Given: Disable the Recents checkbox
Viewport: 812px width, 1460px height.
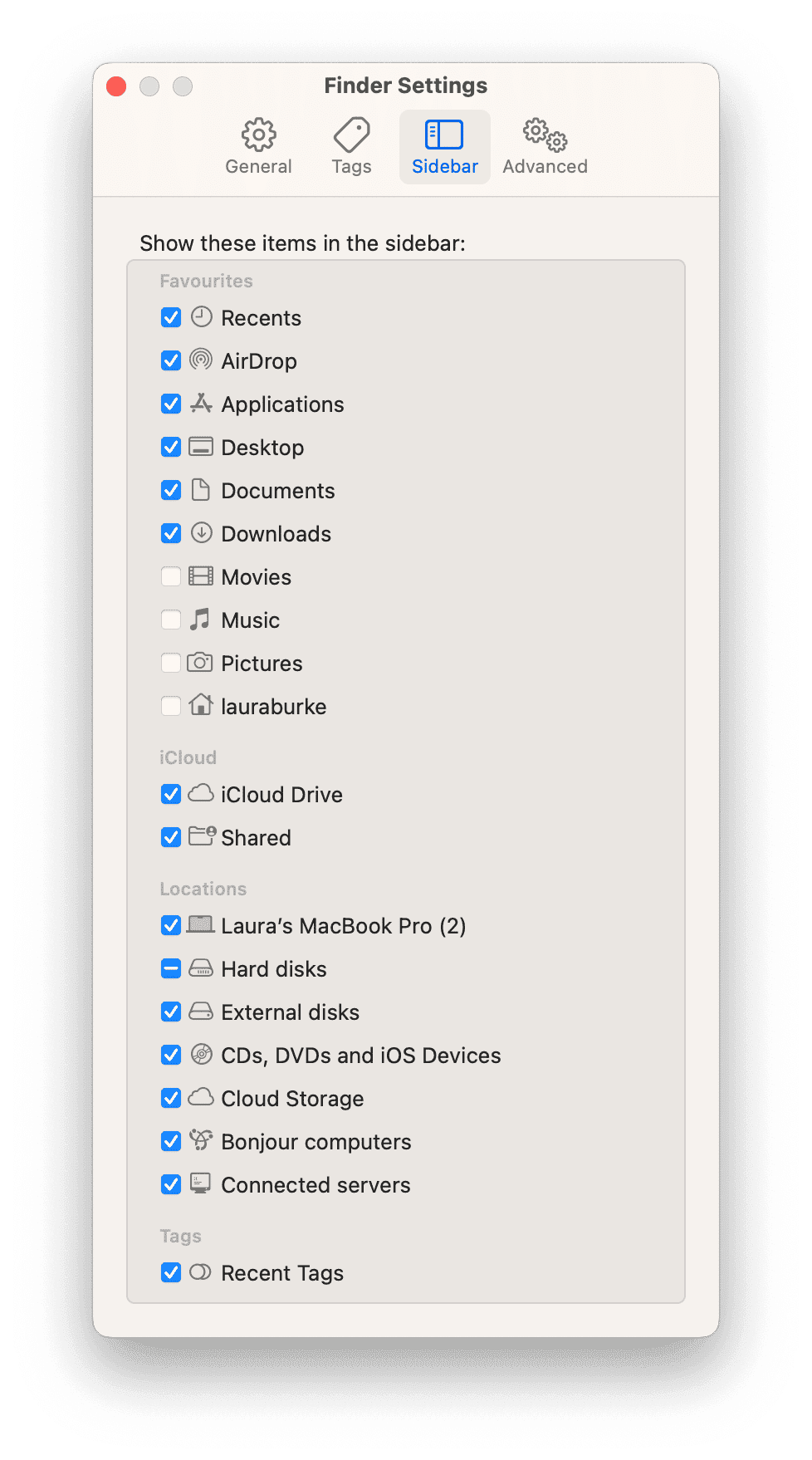Looking at the screenshot, I should point(170,317).
